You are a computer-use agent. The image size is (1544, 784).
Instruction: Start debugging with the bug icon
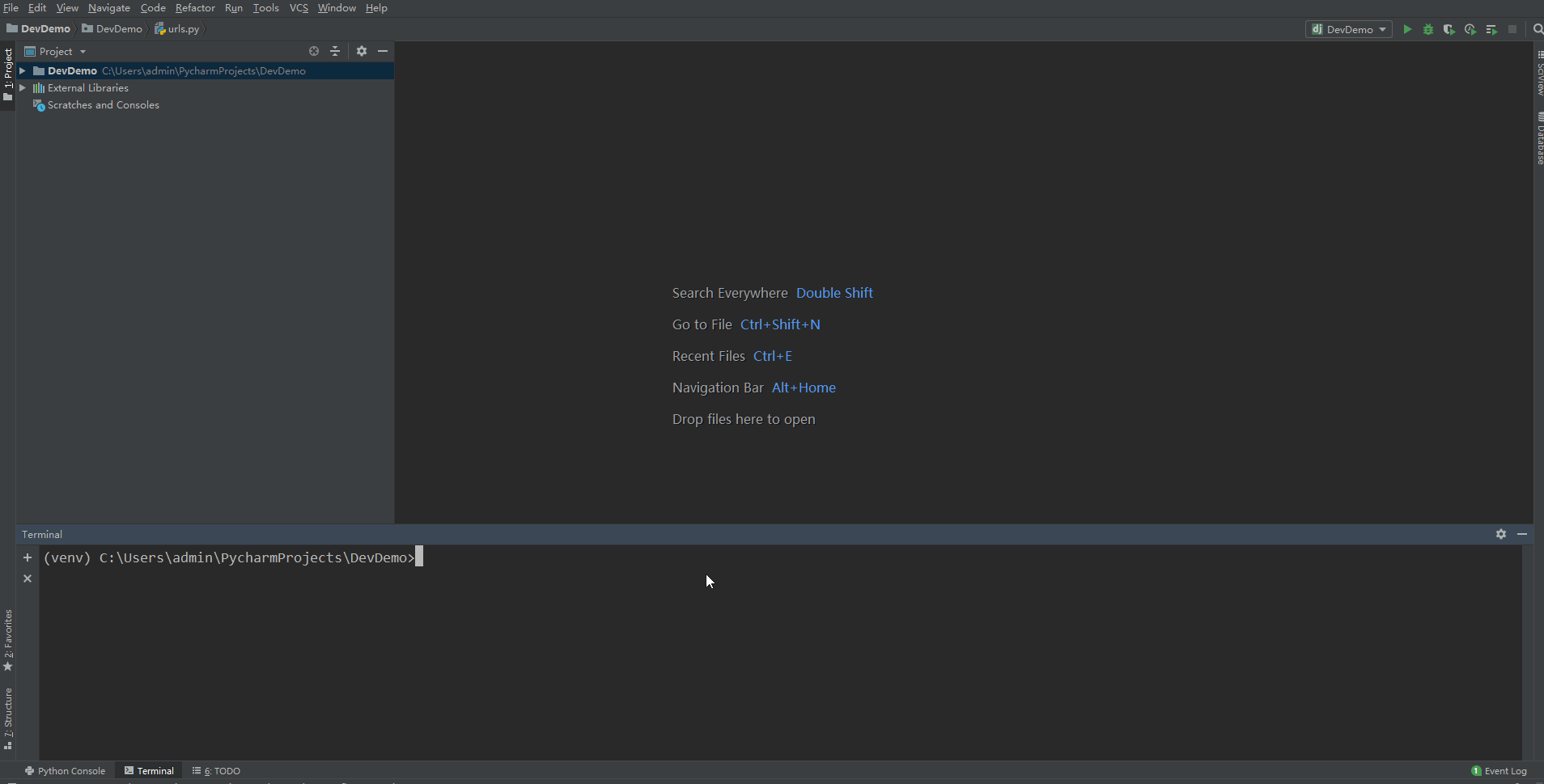tap(1428, 29)
